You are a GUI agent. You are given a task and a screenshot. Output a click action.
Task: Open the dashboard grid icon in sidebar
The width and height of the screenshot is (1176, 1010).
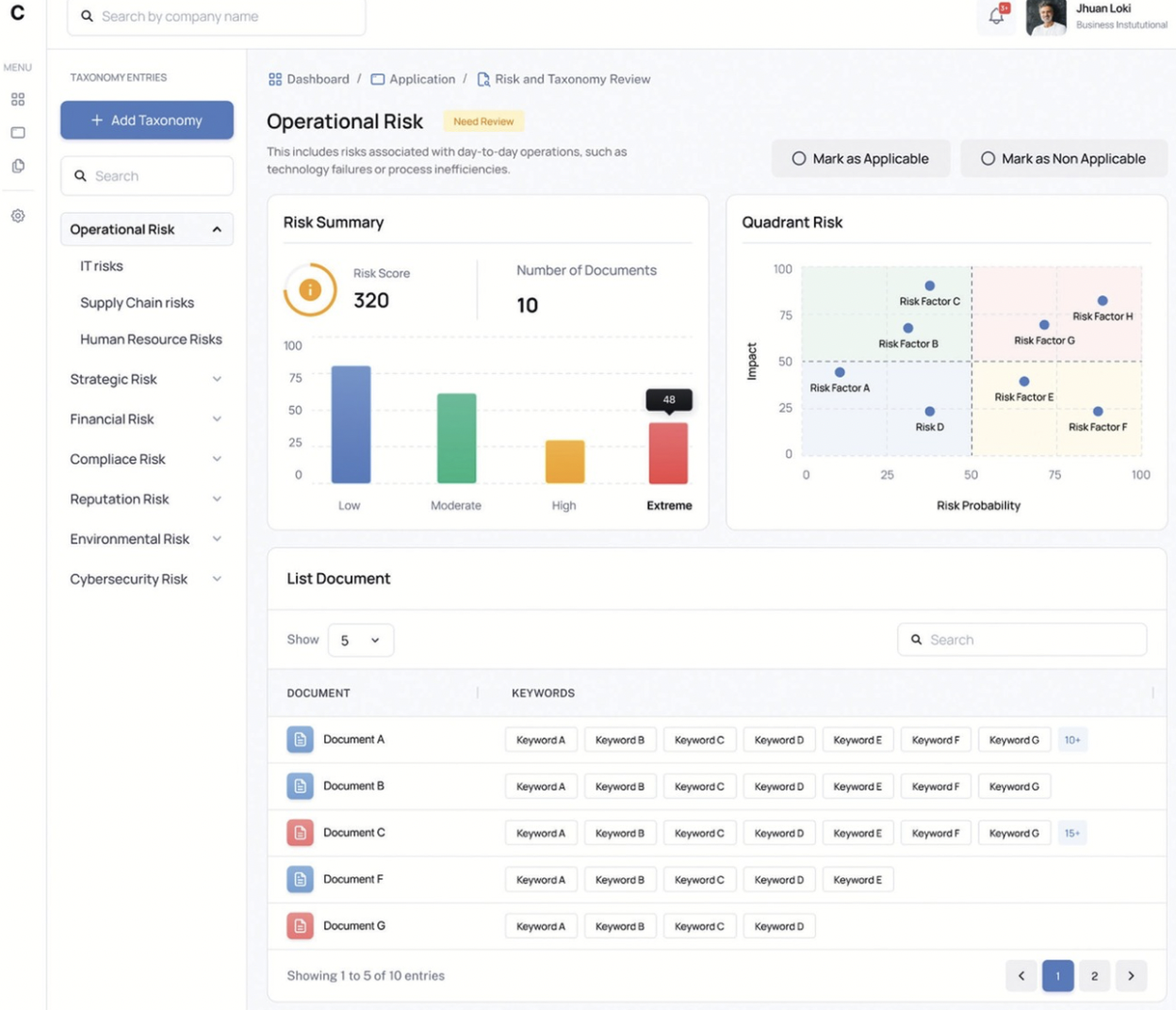pos(18,99)
